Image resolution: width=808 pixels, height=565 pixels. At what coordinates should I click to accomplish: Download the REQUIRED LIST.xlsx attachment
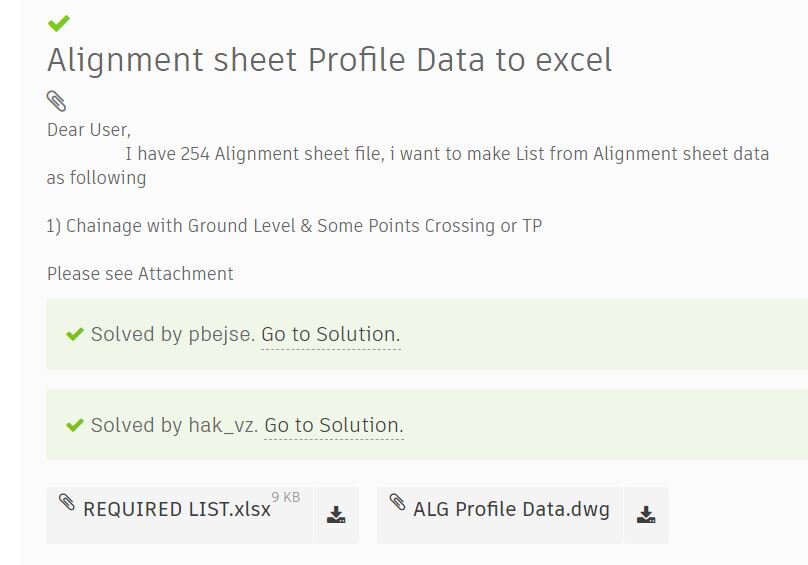[x=336, y=515]
